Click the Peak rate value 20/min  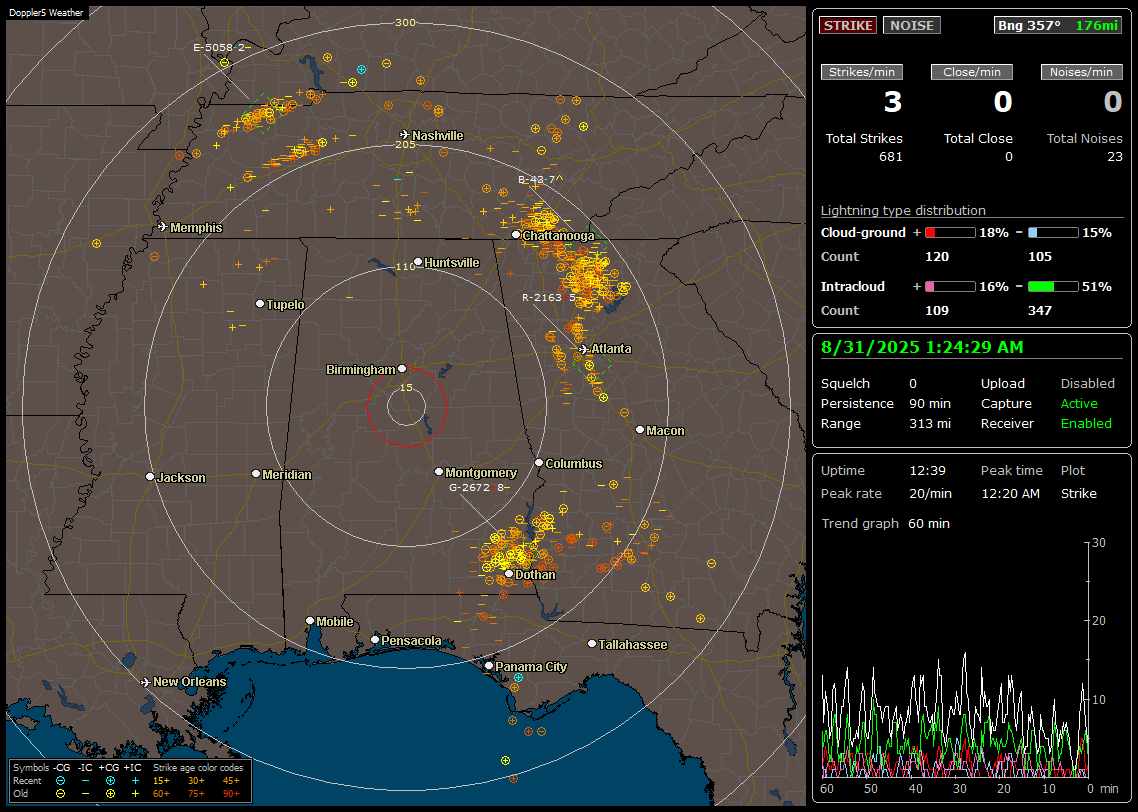click(x=930, y=494)
